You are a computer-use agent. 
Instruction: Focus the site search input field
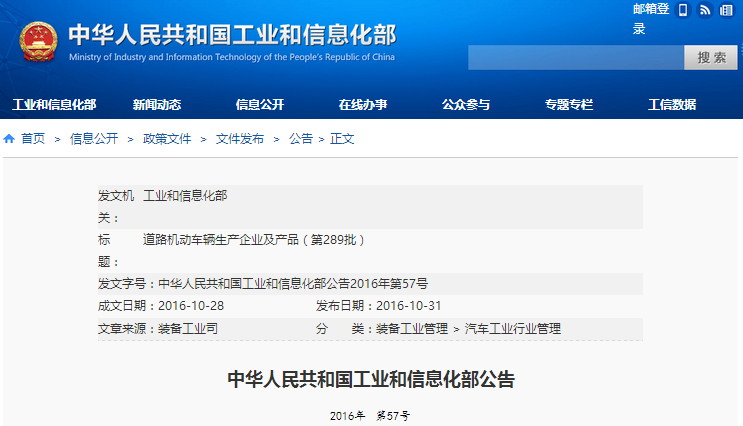(575, 57)
